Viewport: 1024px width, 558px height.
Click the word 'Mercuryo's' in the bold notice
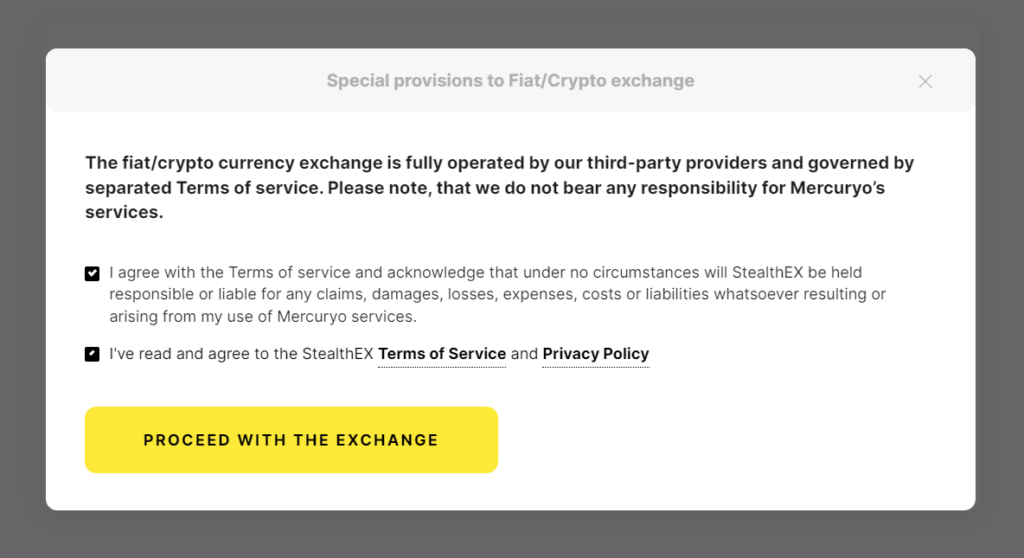[837, 188]
